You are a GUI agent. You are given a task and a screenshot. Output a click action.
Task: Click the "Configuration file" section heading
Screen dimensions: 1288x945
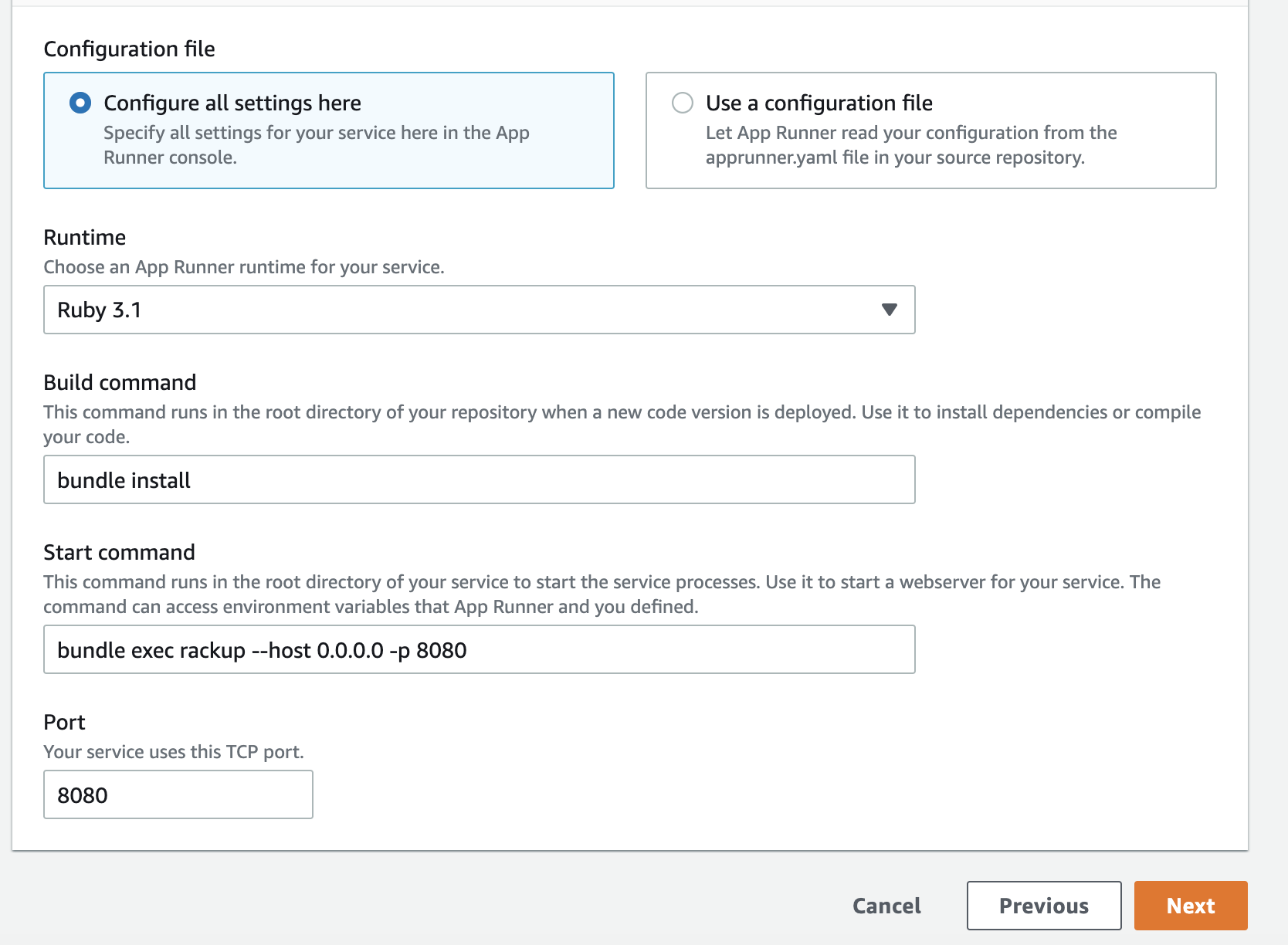[129, 49]
